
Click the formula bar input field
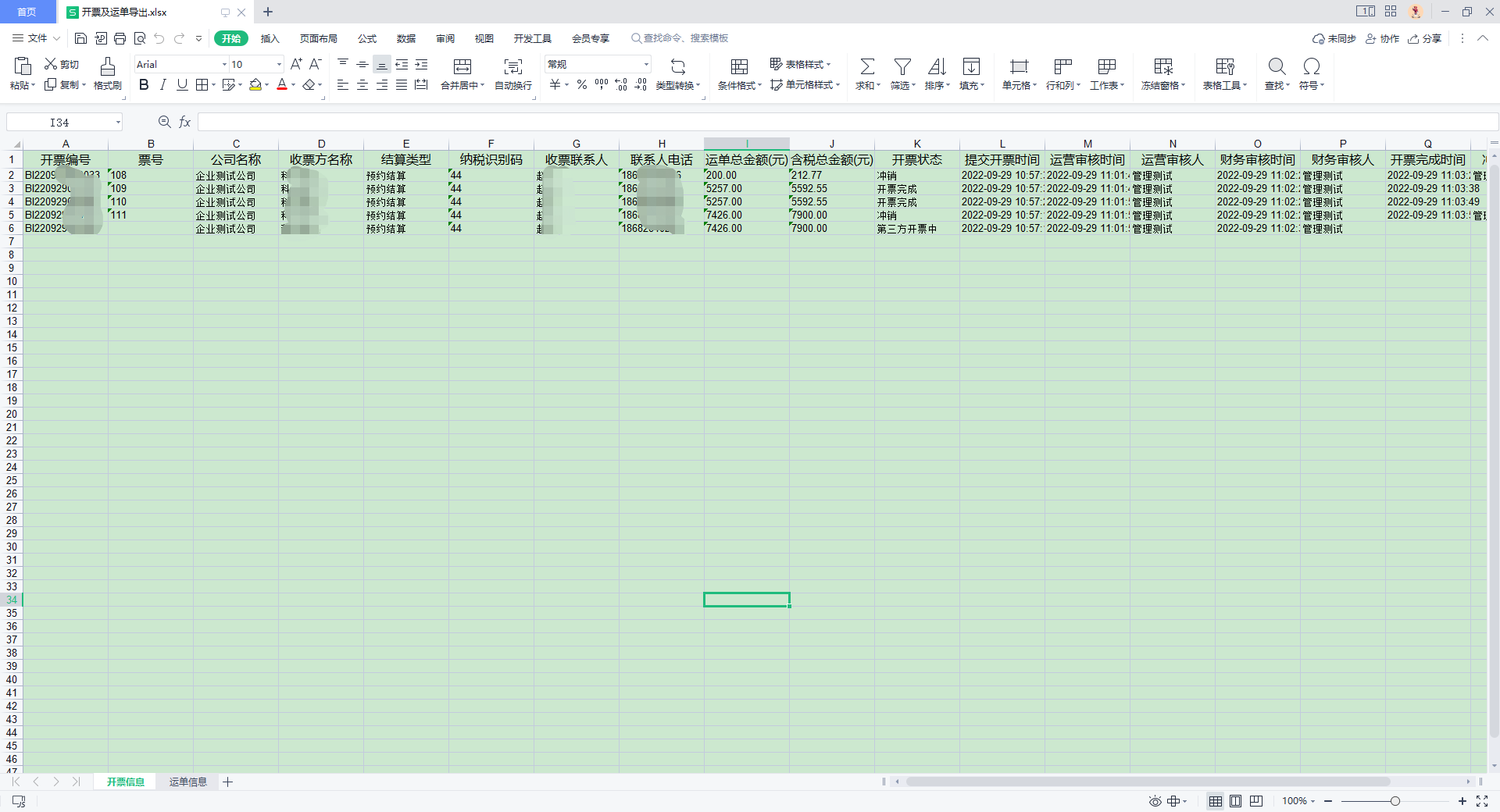pyautogui.click(x=844, y=123)
